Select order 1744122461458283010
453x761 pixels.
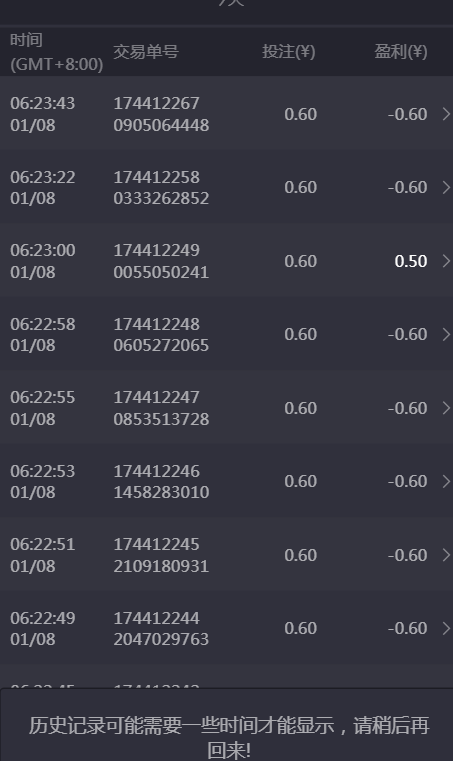point(161,481)
